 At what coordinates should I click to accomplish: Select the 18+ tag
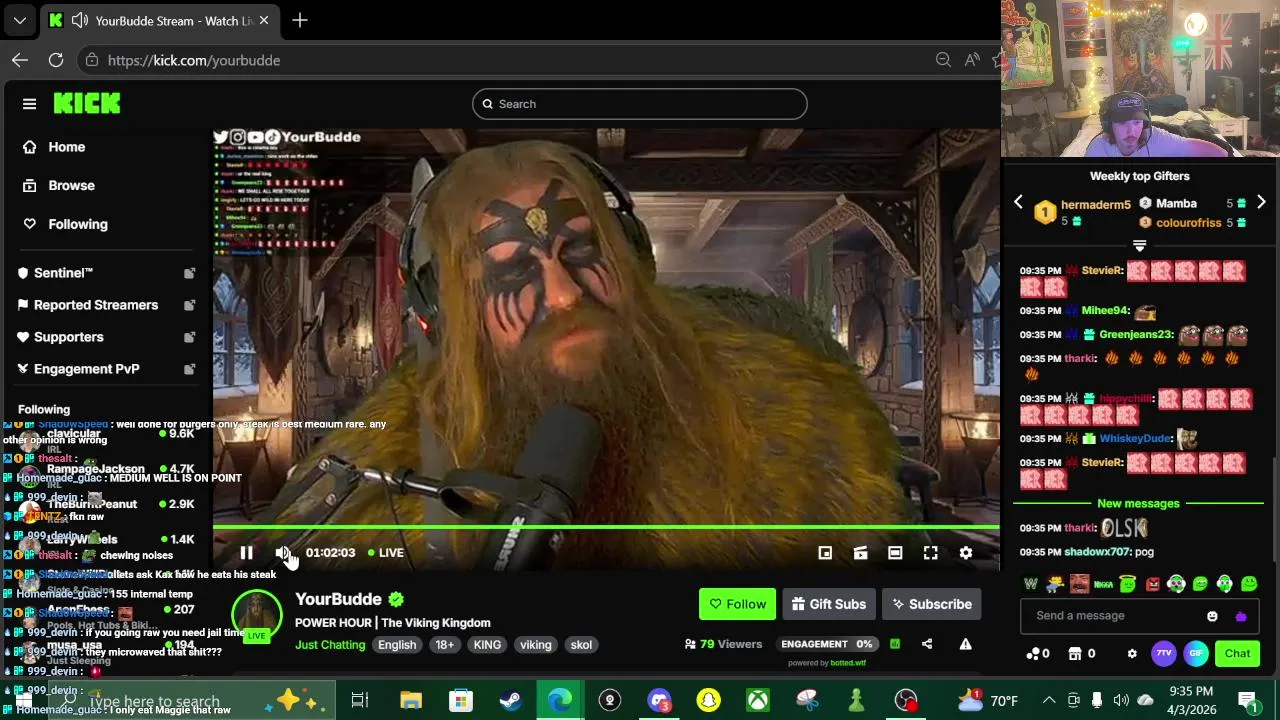click(x=444, y=645)
